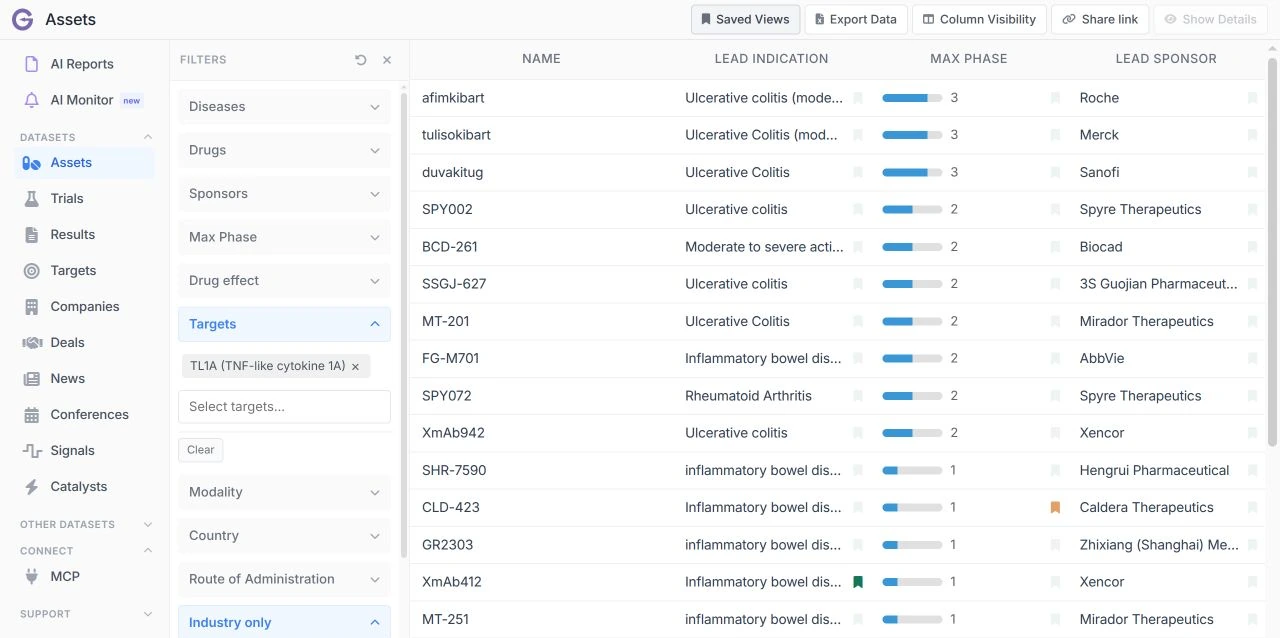The image size is (1280, 638).
Task: Click the main table vertical scrollbar
Action: 1273,252
